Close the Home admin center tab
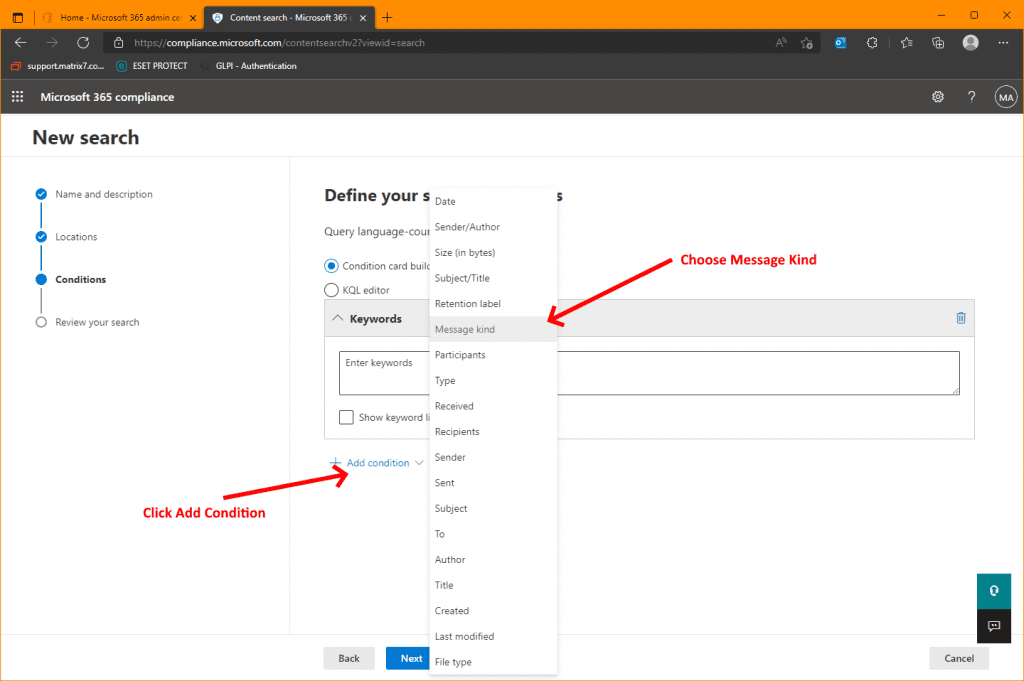This screenshot has width=1024, height=681. (x=193, y=18)
